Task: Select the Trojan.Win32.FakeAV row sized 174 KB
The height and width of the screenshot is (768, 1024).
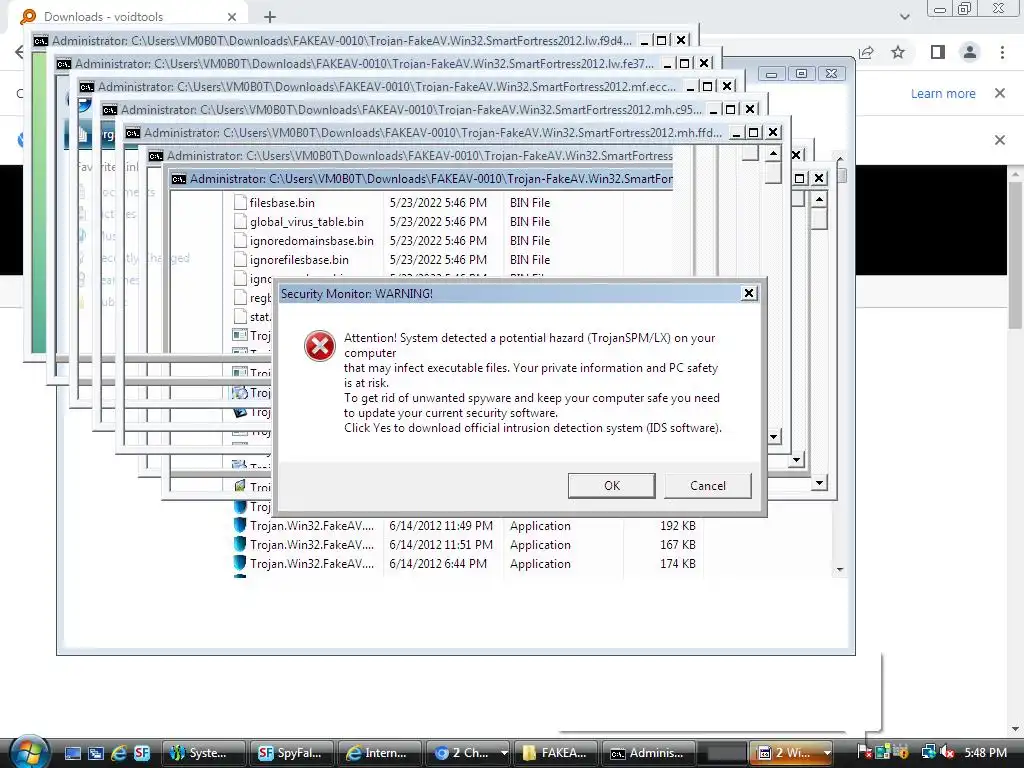Action: [466, 564]
